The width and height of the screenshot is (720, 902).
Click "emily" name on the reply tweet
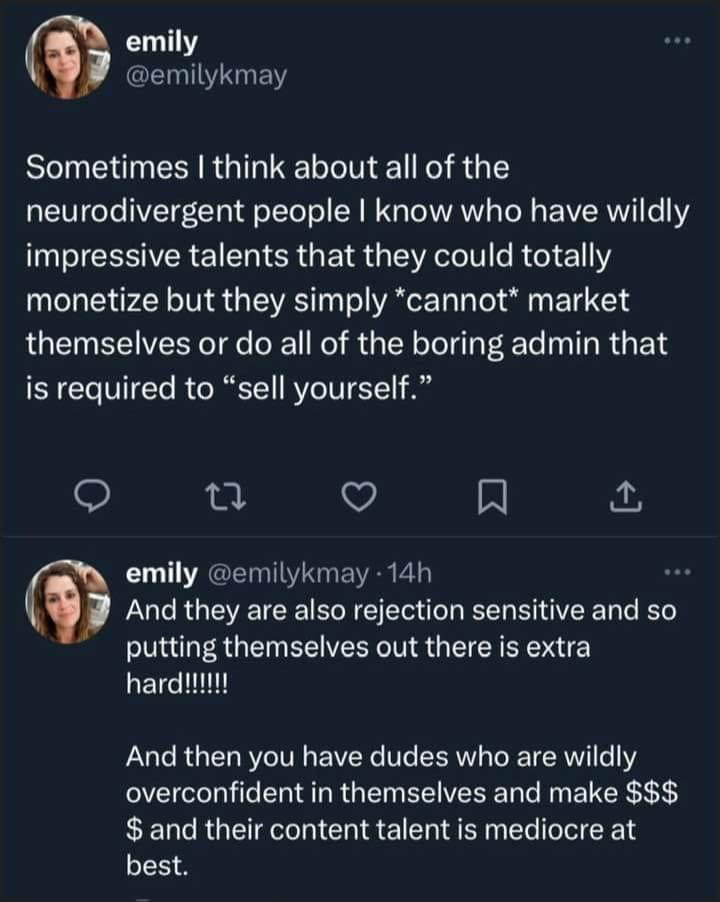[161, 573]
